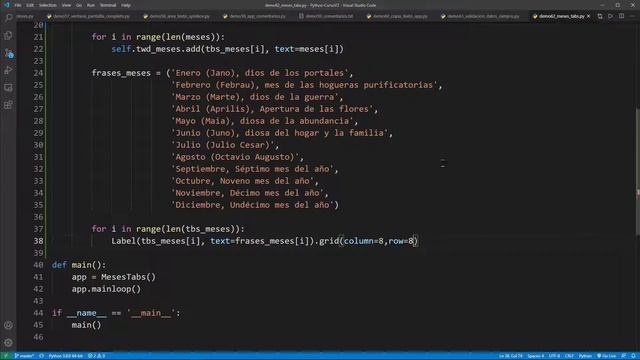Click the 'frases_meses' variable on line 24

coord(121,73)
